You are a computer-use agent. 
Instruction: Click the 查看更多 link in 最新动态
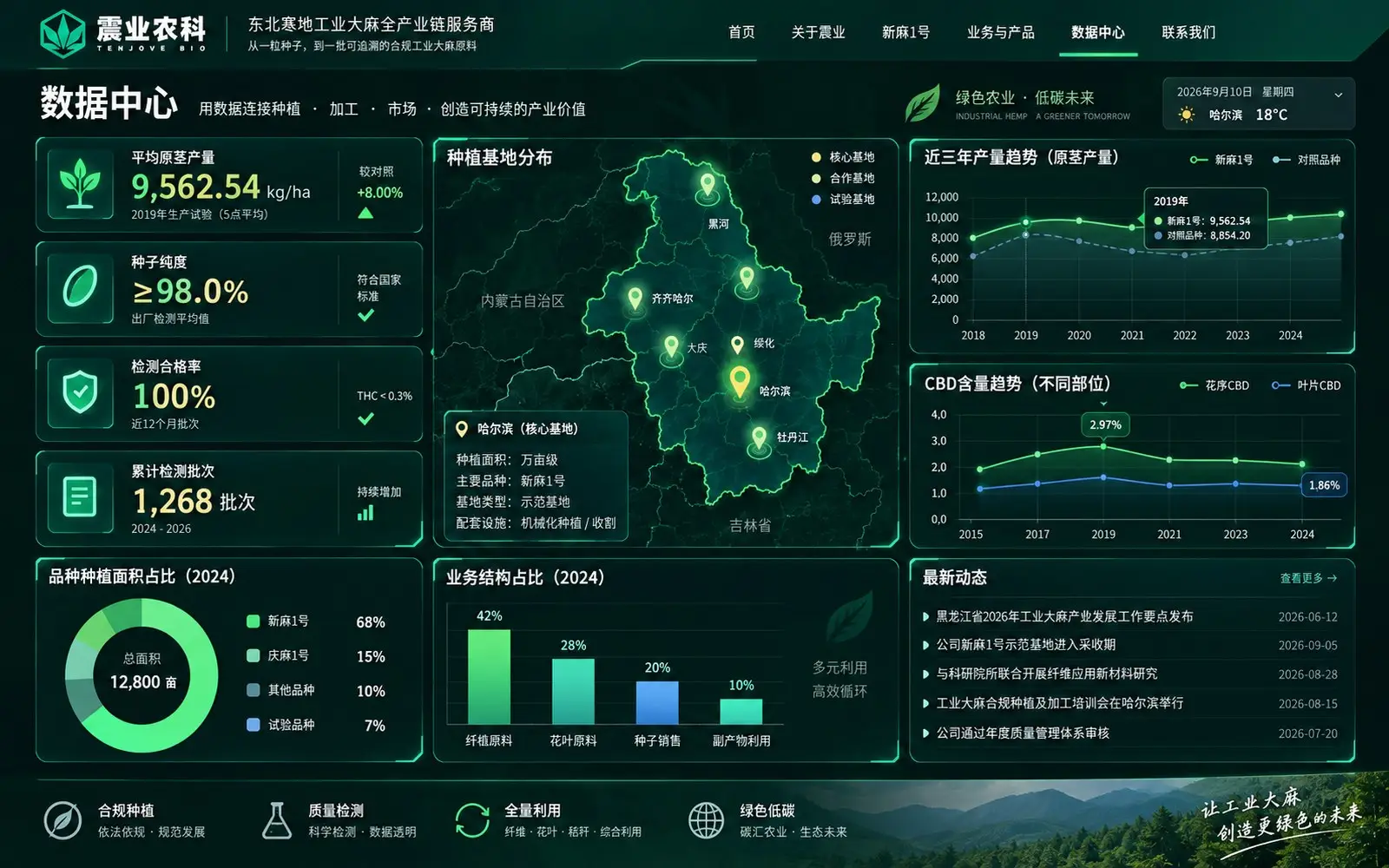(1308, 578)
